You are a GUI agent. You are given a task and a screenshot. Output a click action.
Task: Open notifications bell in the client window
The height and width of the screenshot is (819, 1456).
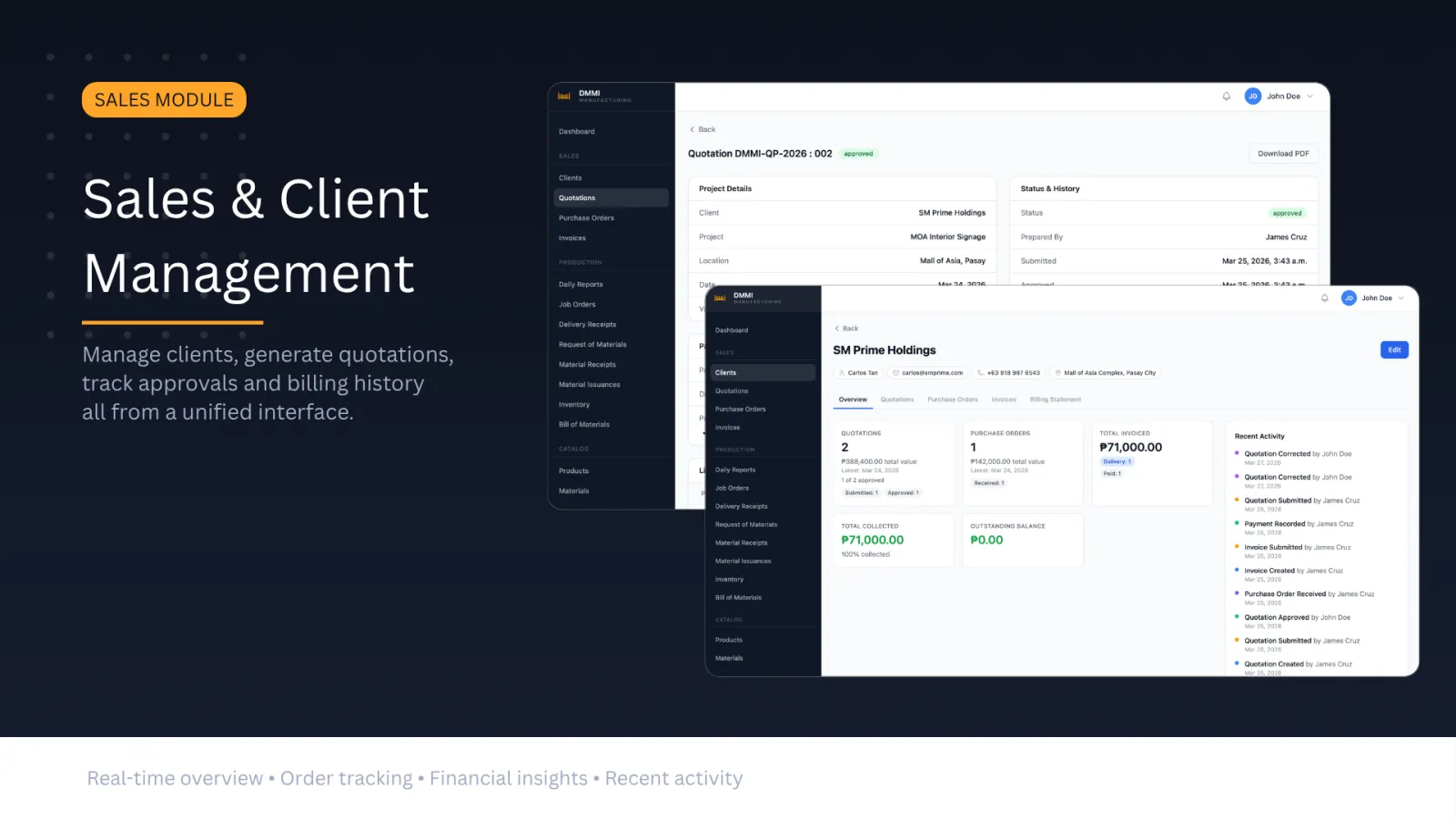tap(1324, 298)
